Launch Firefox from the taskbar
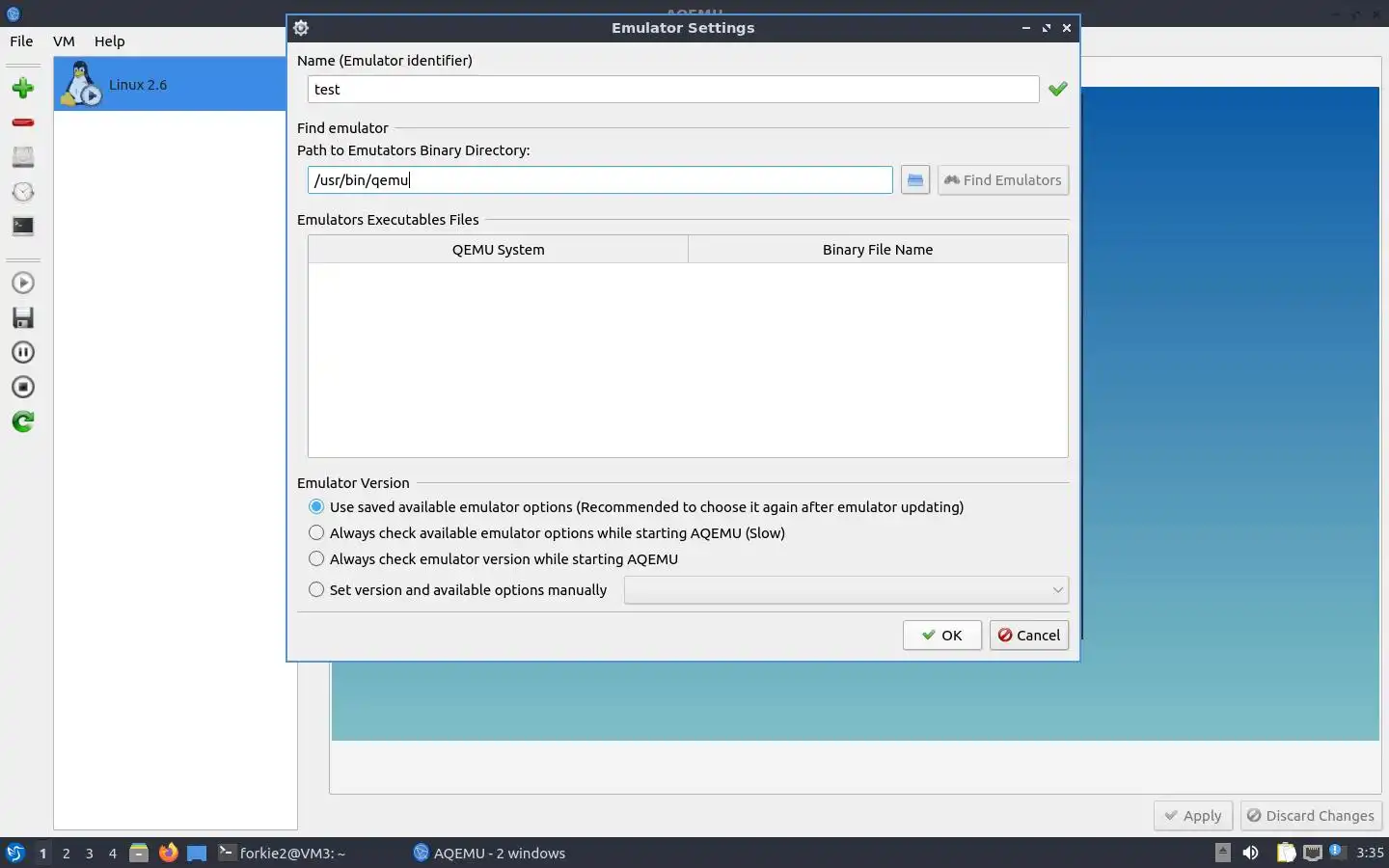The width and height of the screenshot is (1389, 868). [x=168, y=853]
